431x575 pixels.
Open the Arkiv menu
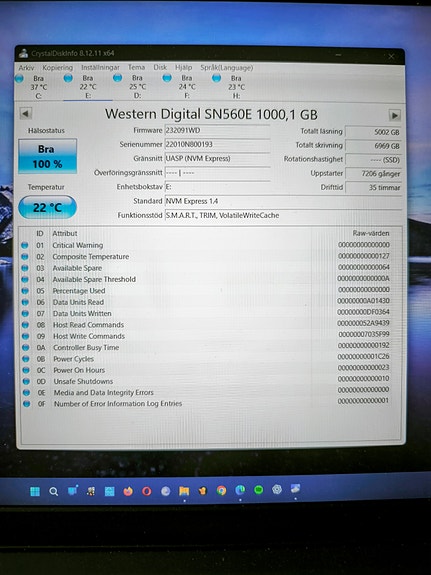(x=26, y=67)
